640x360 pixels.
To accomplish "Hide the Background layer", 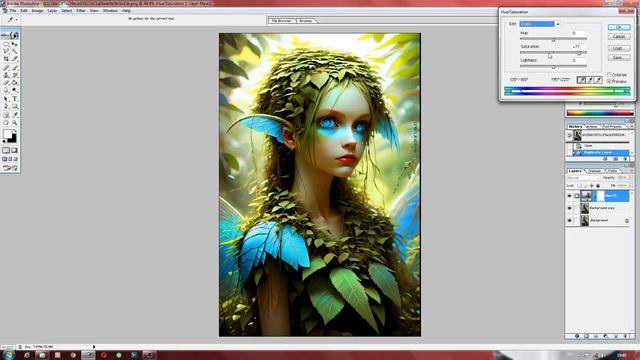I will [x=569, y=220].
